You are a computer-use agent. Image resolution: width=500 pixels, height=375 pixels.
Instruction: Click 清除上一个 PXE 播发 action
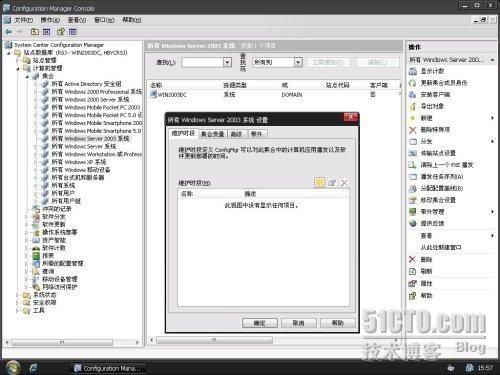[x=447, y=165]
